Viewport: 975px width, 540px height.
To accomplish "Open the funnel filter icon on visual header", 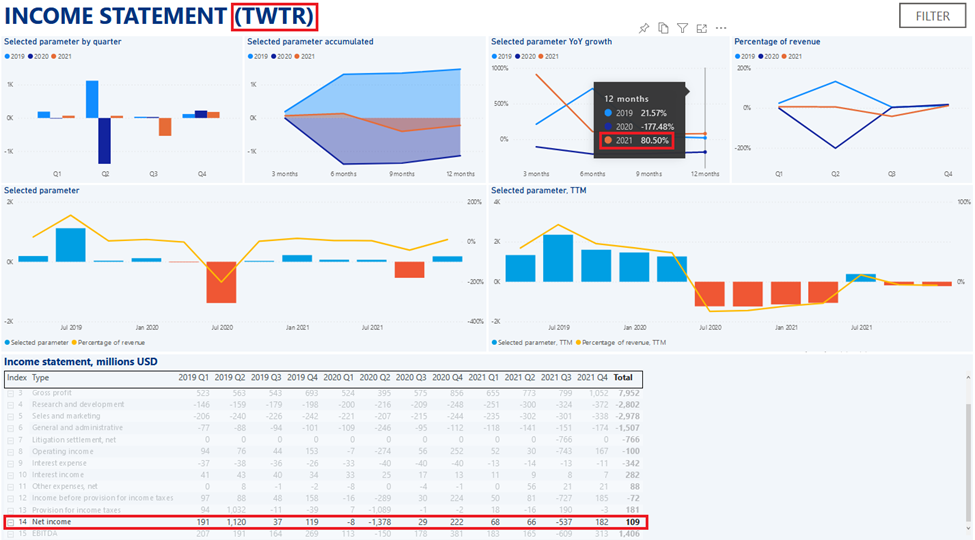I will [x=682, y=29].
